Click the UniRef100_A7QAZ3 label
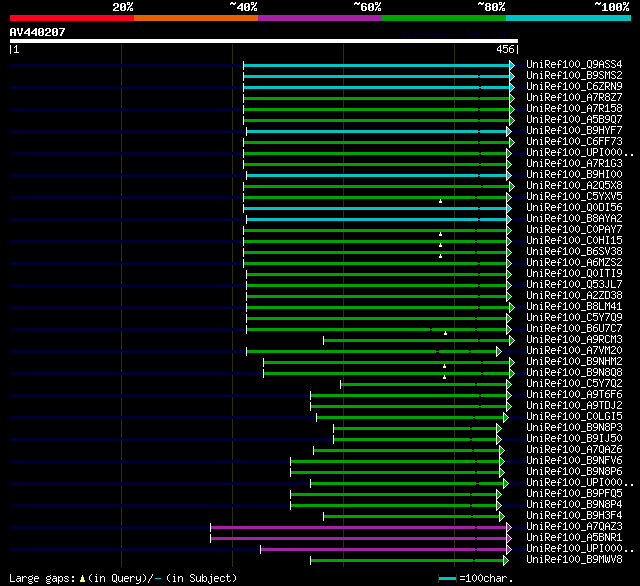Viewport: 640px width, 586px height. click(x=574, y=527)
